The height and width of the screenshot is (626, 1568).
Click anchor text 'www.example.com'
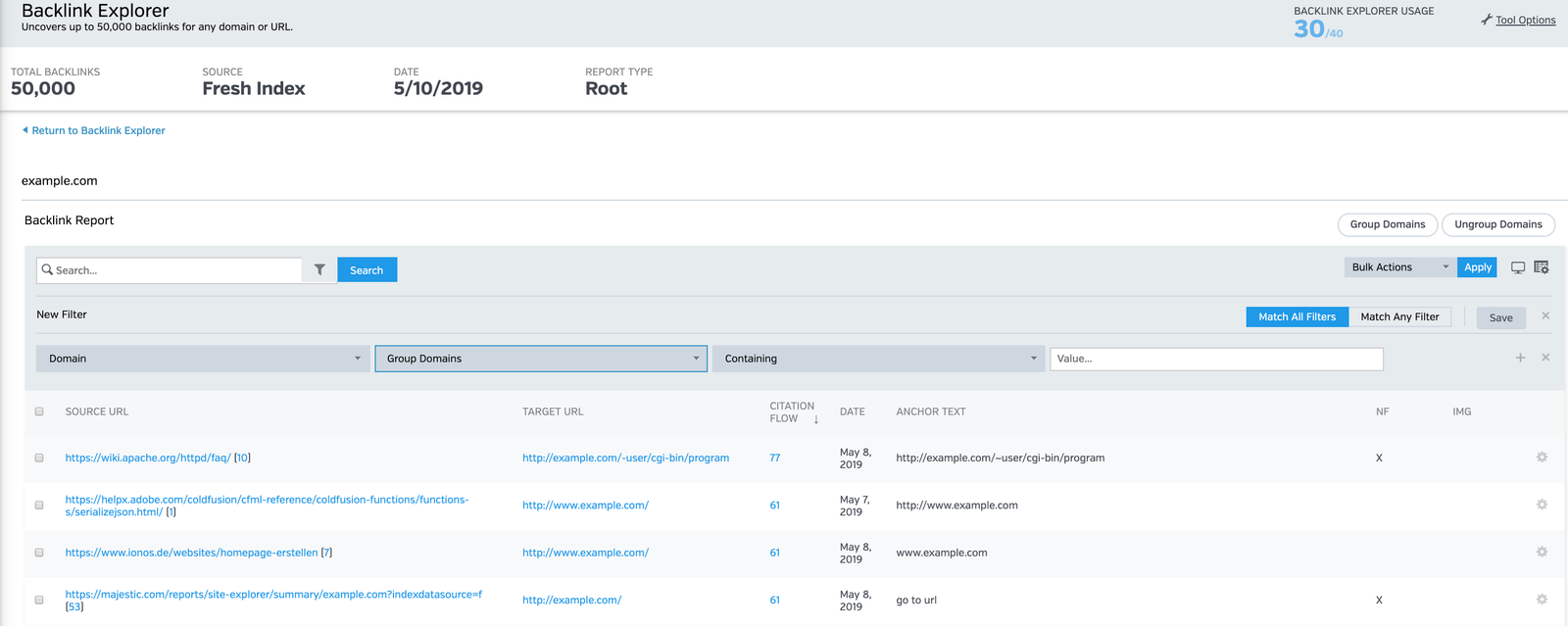coord(942,553)
